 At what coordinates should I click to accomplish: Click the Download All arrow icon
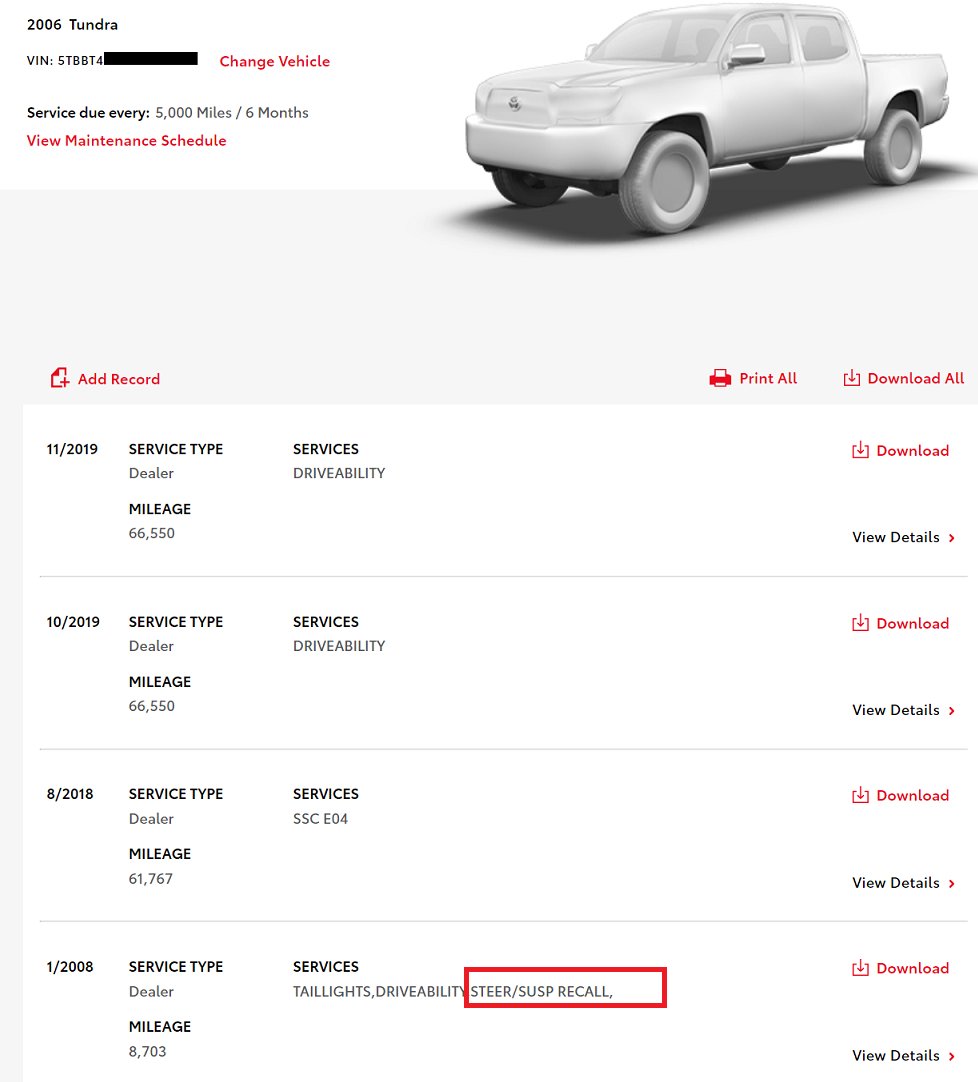(852, 378)
